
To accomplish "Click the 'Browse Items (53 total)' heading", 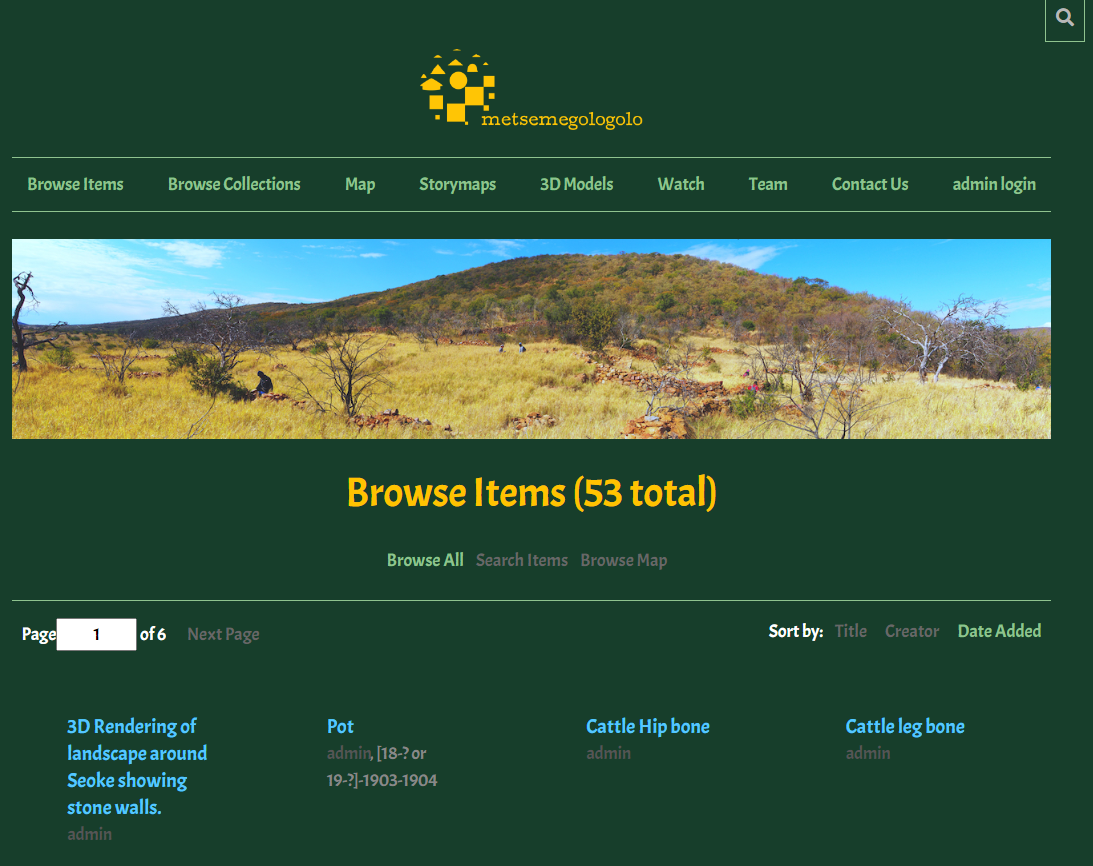I will (531, 492).
